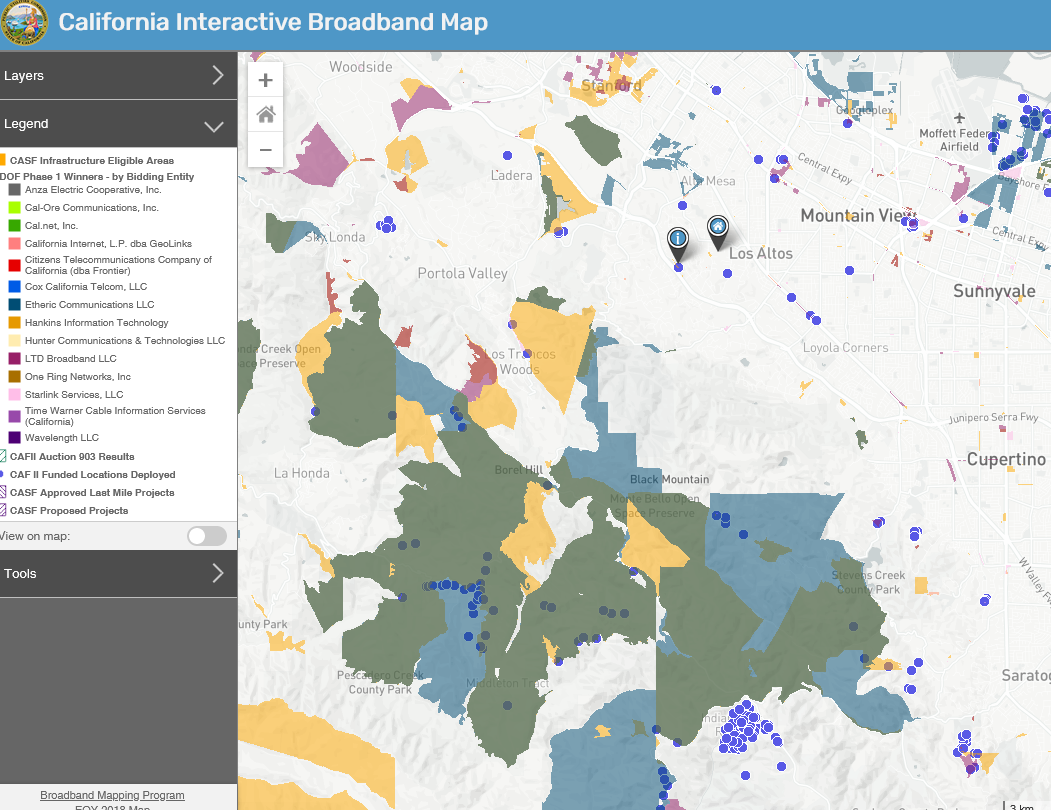Image resolution: width=1051 pixels, height=810 pixels.
Task: Click the Starlink Services pink swatch
Action: [15, 394]
